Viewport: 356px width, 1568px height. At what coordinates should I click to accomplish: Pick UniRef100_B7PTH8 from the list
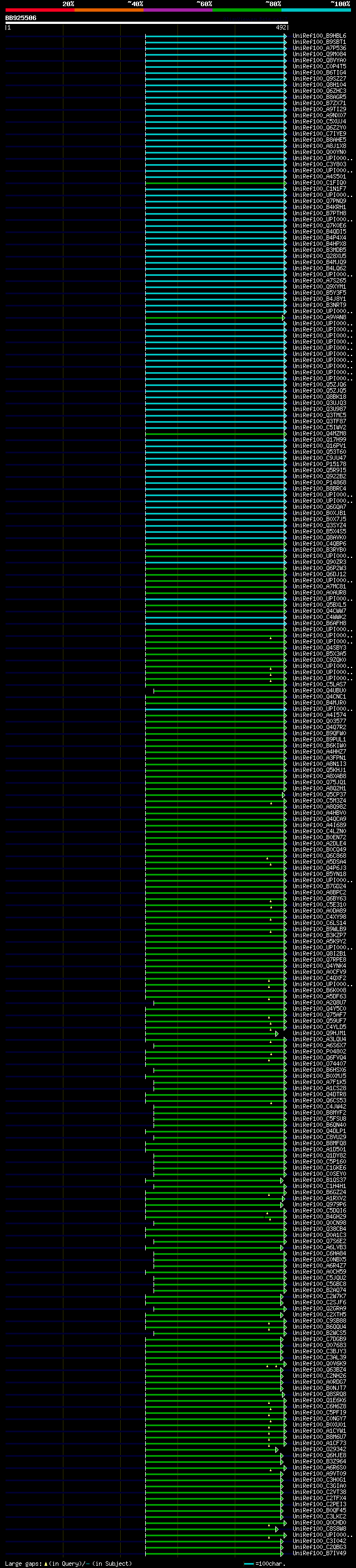(x=319, y=213)
